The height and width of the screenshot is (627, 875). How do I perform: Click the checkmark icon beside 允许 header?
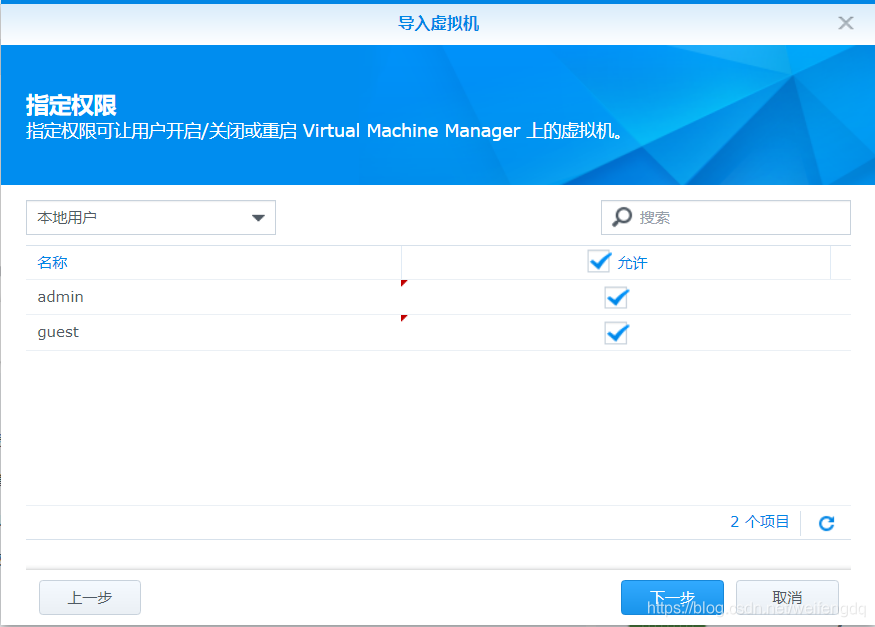pyautogui.click(x=599, y=261)
